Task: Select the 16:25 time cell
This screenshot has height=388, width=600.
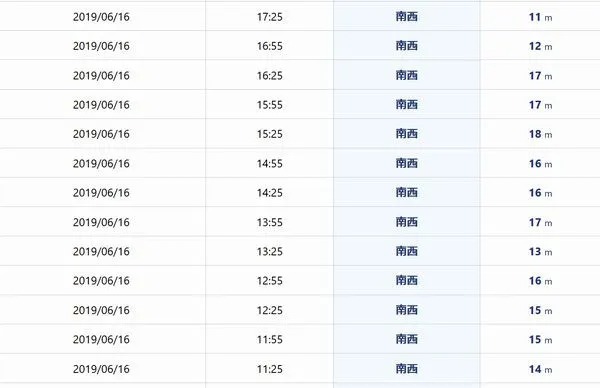Action: tap(269, 75)
